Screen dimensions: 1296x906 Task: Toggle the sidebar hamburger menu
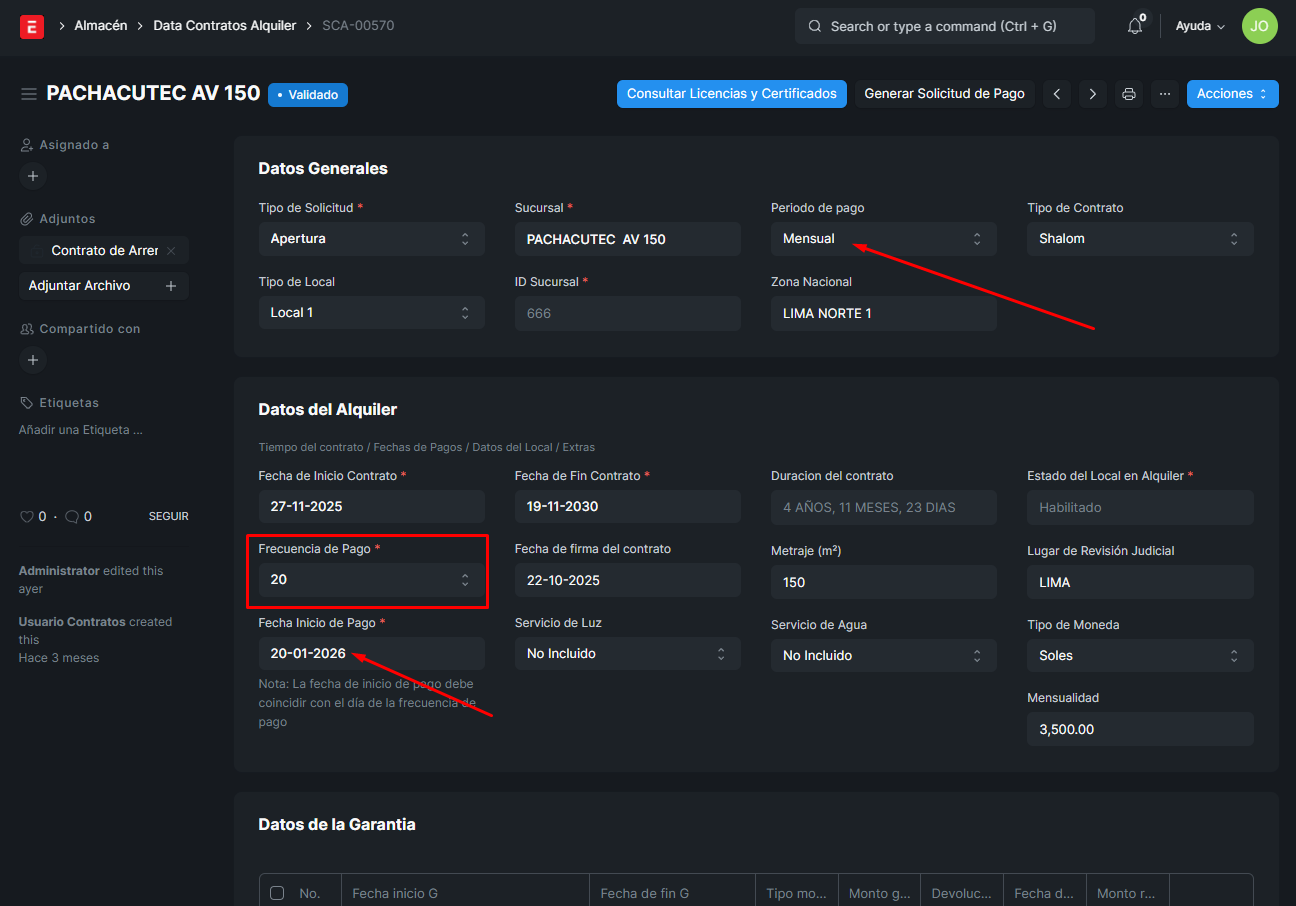[29, 94]
